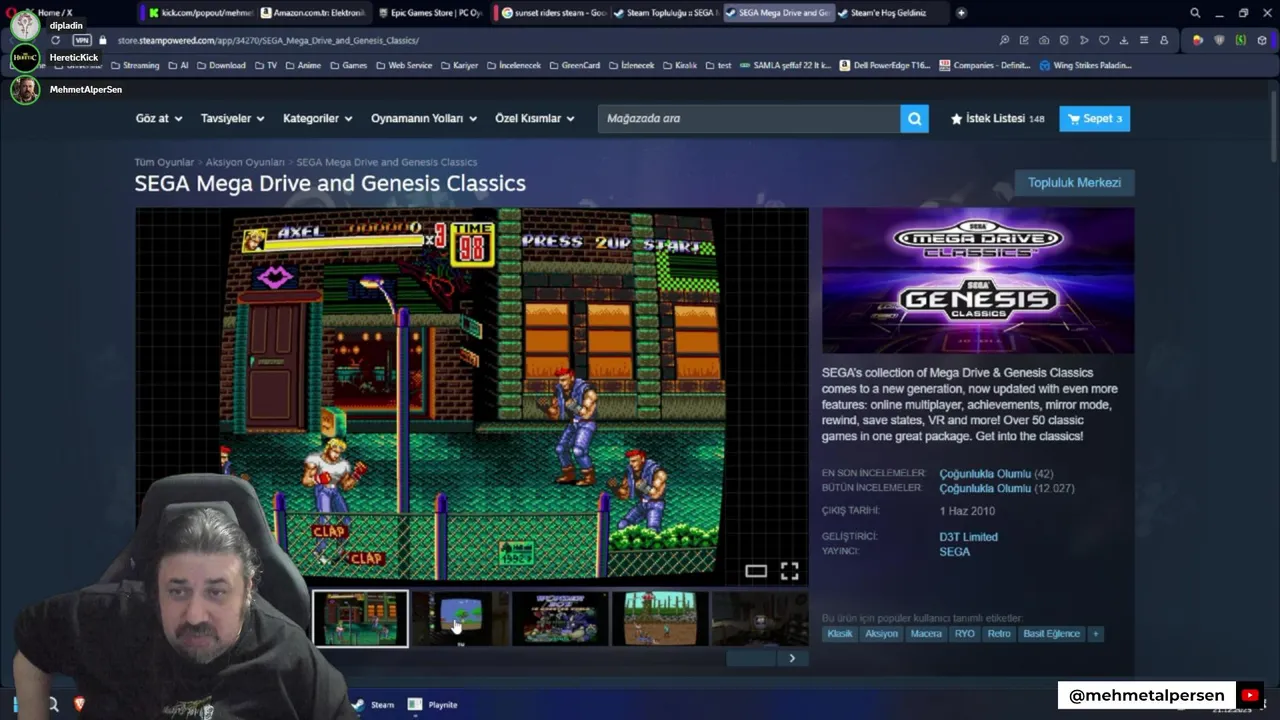Click the browser tab search magnifier icon
The image size is (1280, 720).
point(1195,13)
